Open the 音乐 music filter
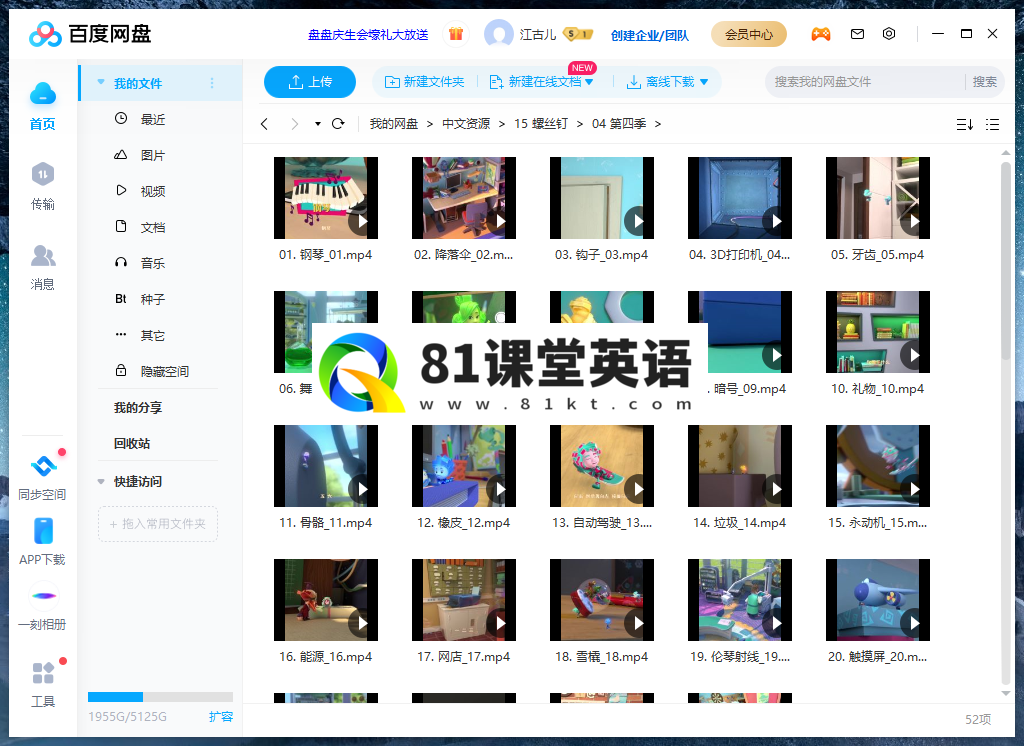This screenshot has width=1024, height=746. pos(153,263)
